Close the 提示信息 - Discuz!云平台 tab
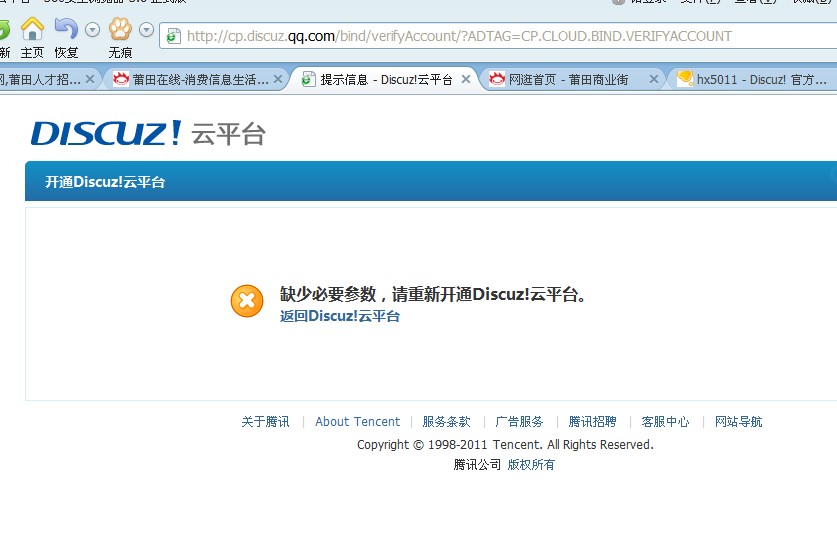The width and height of the screenshot is (837, 546). click(466, 80)
